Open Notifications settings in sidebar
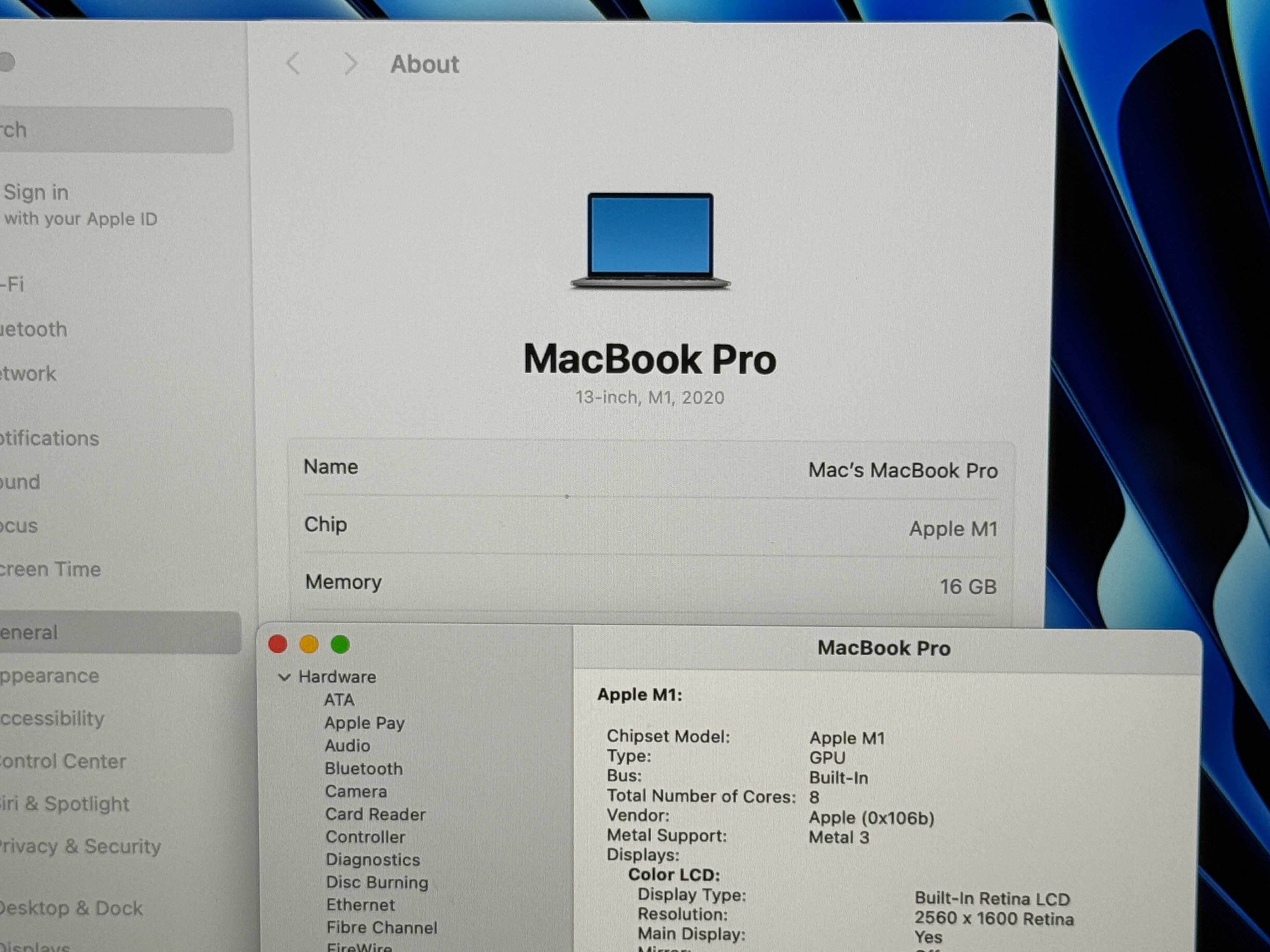Image resolution: width=1270 pixels, height=952 pixels. click(x=50, y=439)
